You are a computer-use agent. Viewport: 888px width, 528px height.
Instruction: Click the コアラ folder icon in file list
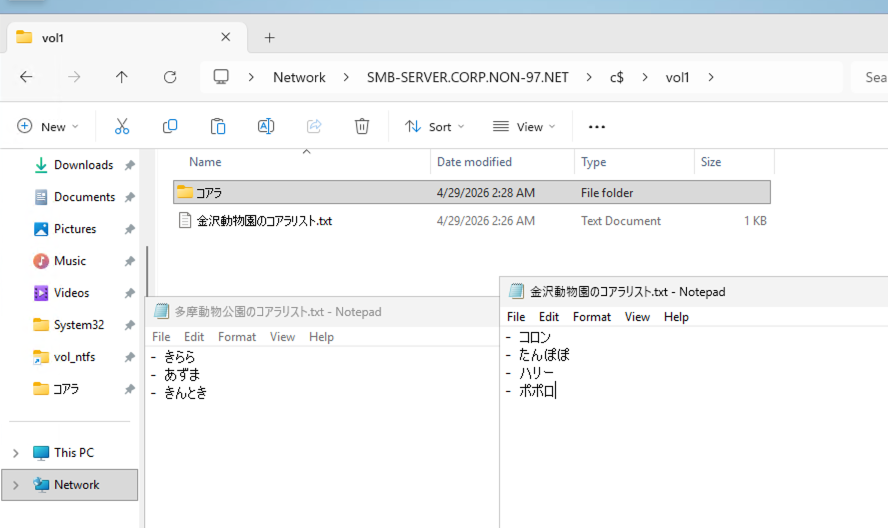185,192
